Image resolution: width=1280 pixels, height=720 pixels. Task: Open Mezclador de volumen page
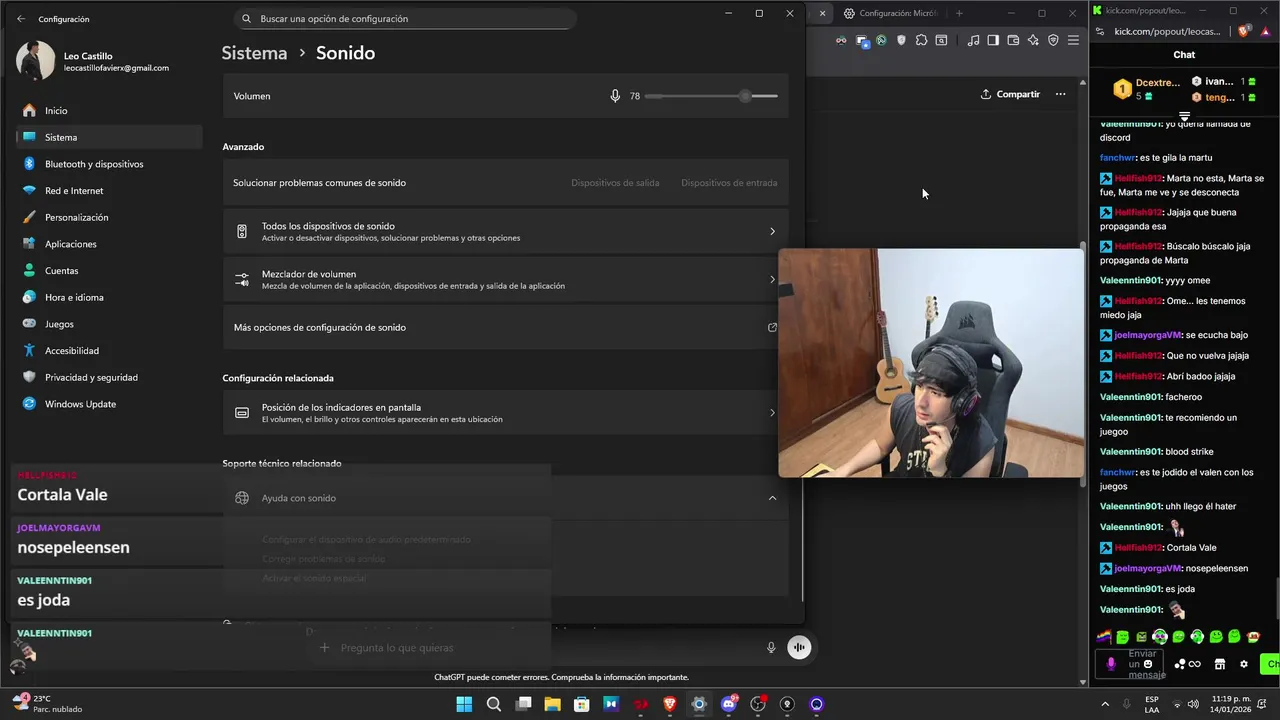point(505,280)
